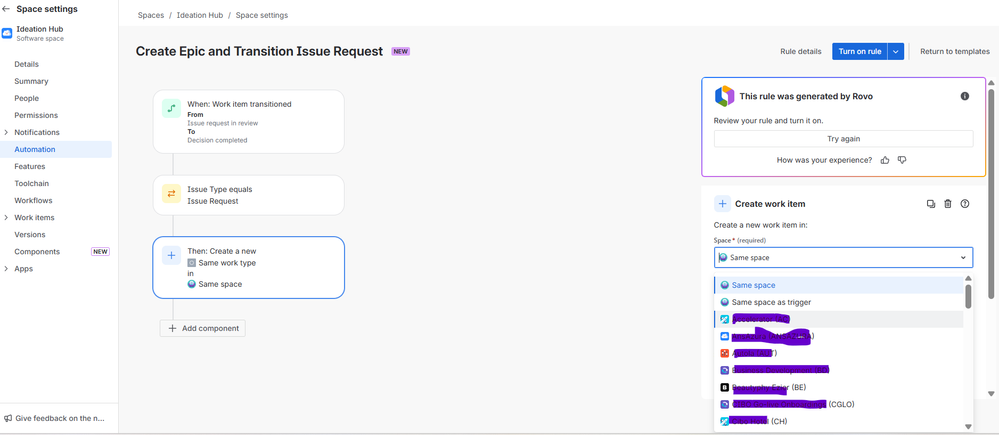The height and width of the screenshot is (435, 999).
Task: Open Components in settings sidebar
Action: pos(37,252)
